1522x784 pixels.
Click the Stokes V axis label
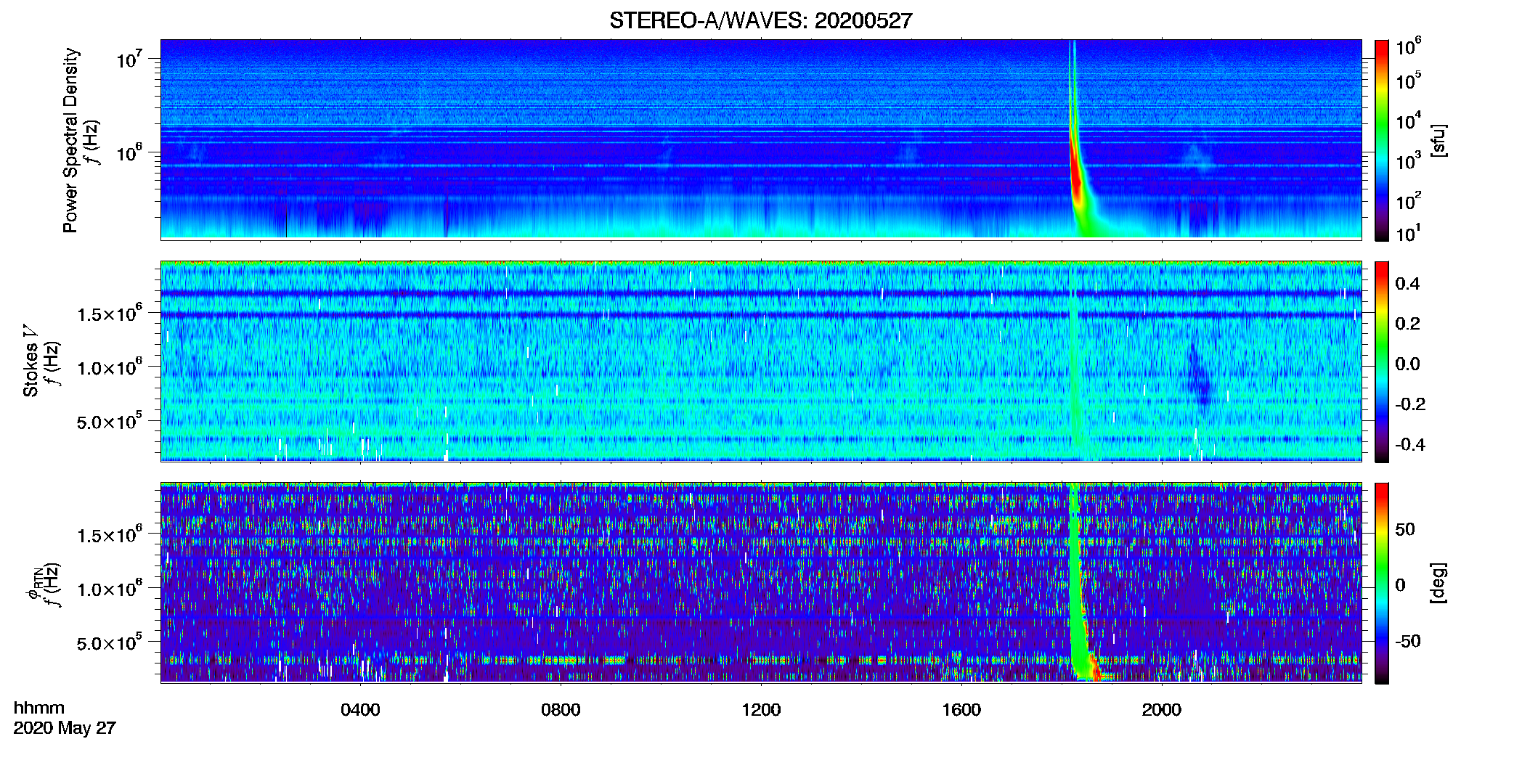tap(31, 361)
